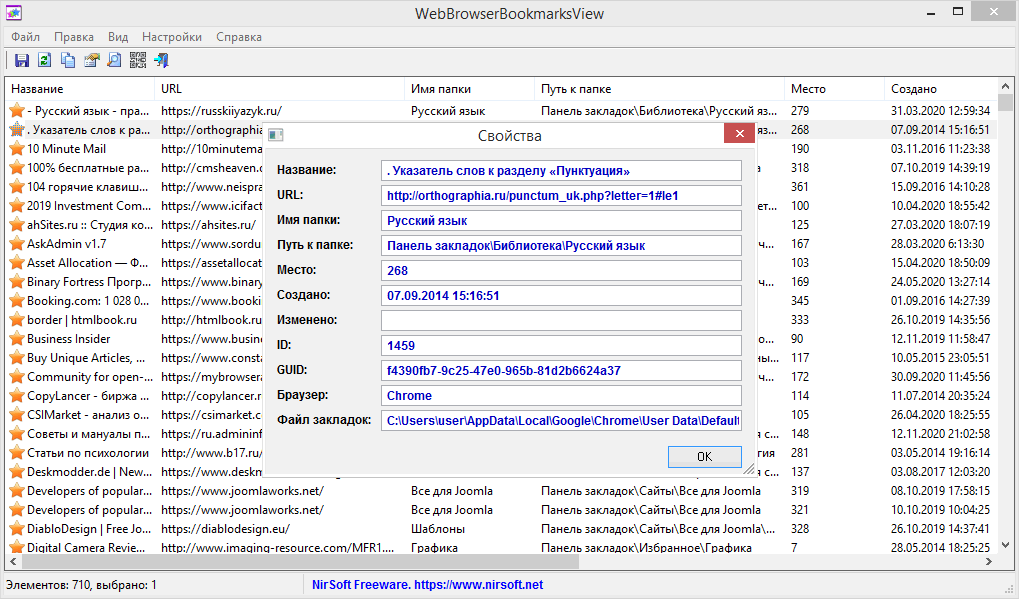Open the Справка menu
Viewport: 1019px width, 599px height.
tap(239, 37)
